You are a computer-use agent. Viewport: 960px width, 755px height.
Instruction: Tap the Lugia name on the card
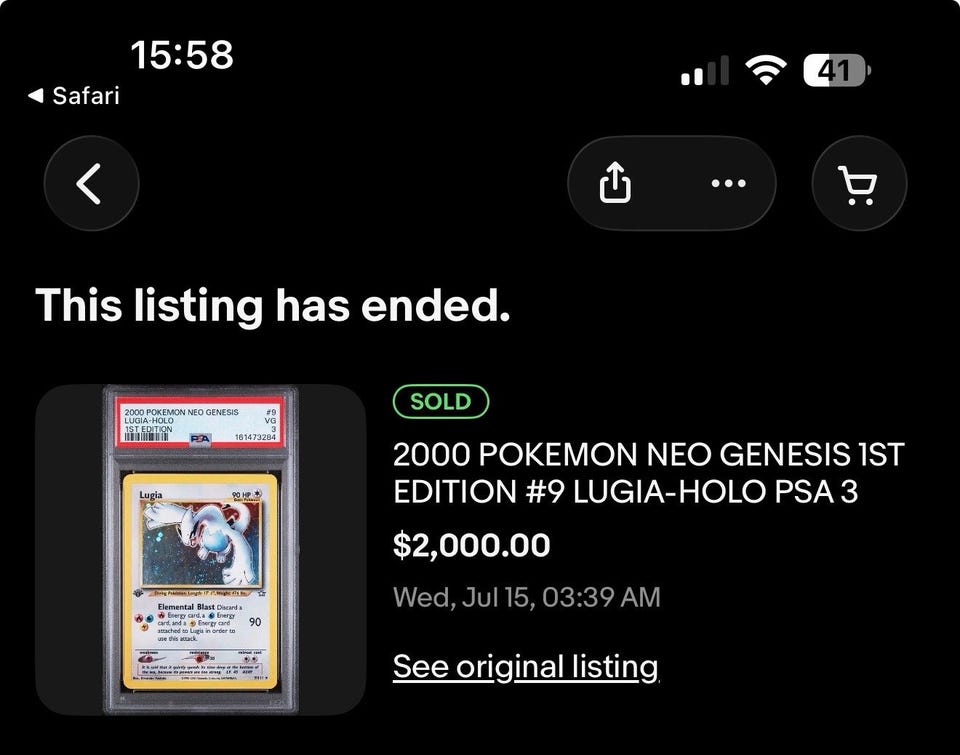[151, 495]
